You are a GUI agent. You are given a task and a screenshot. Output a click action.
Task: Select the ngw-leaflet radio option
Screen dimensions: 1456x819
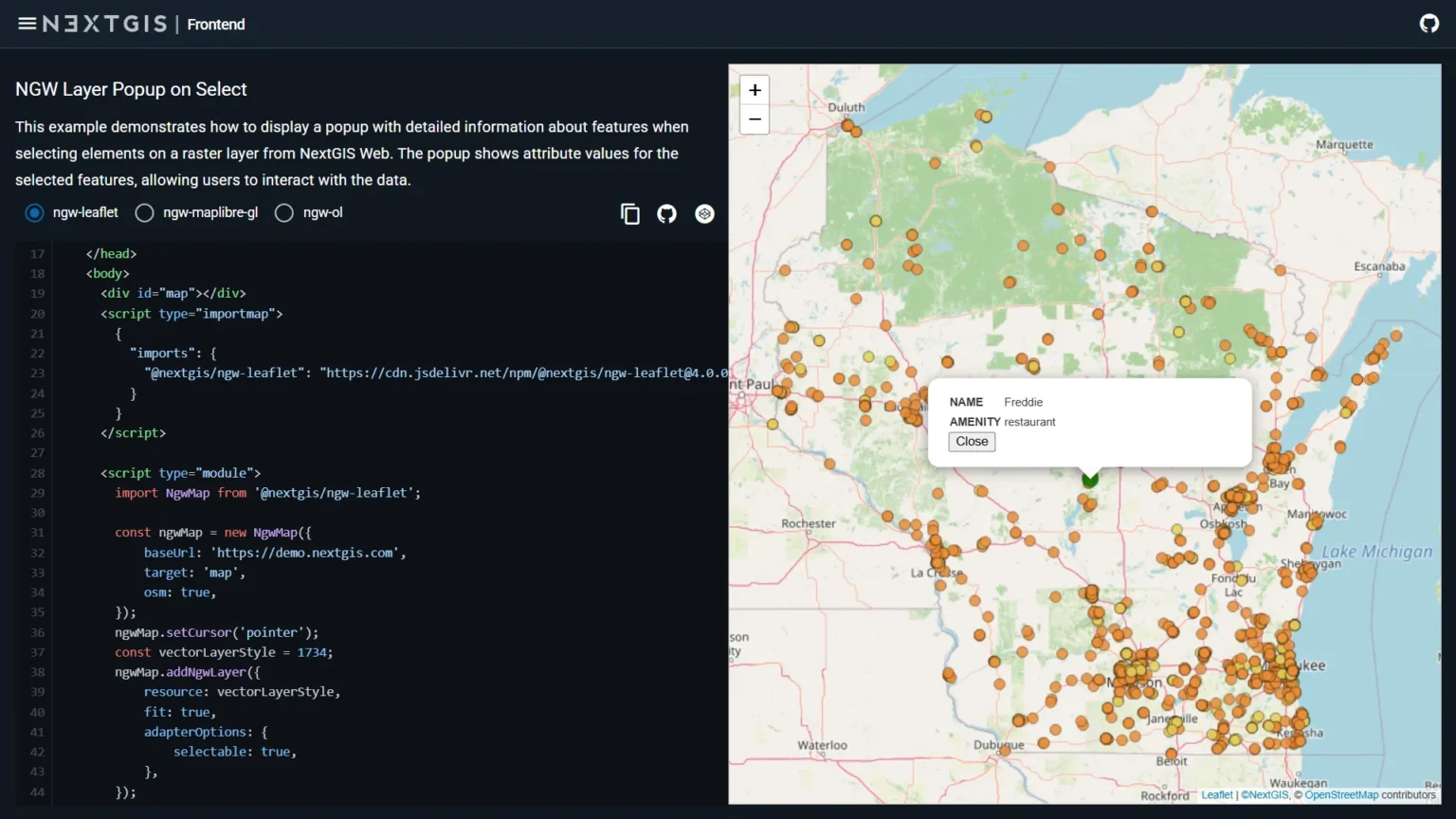click(34, 212)
